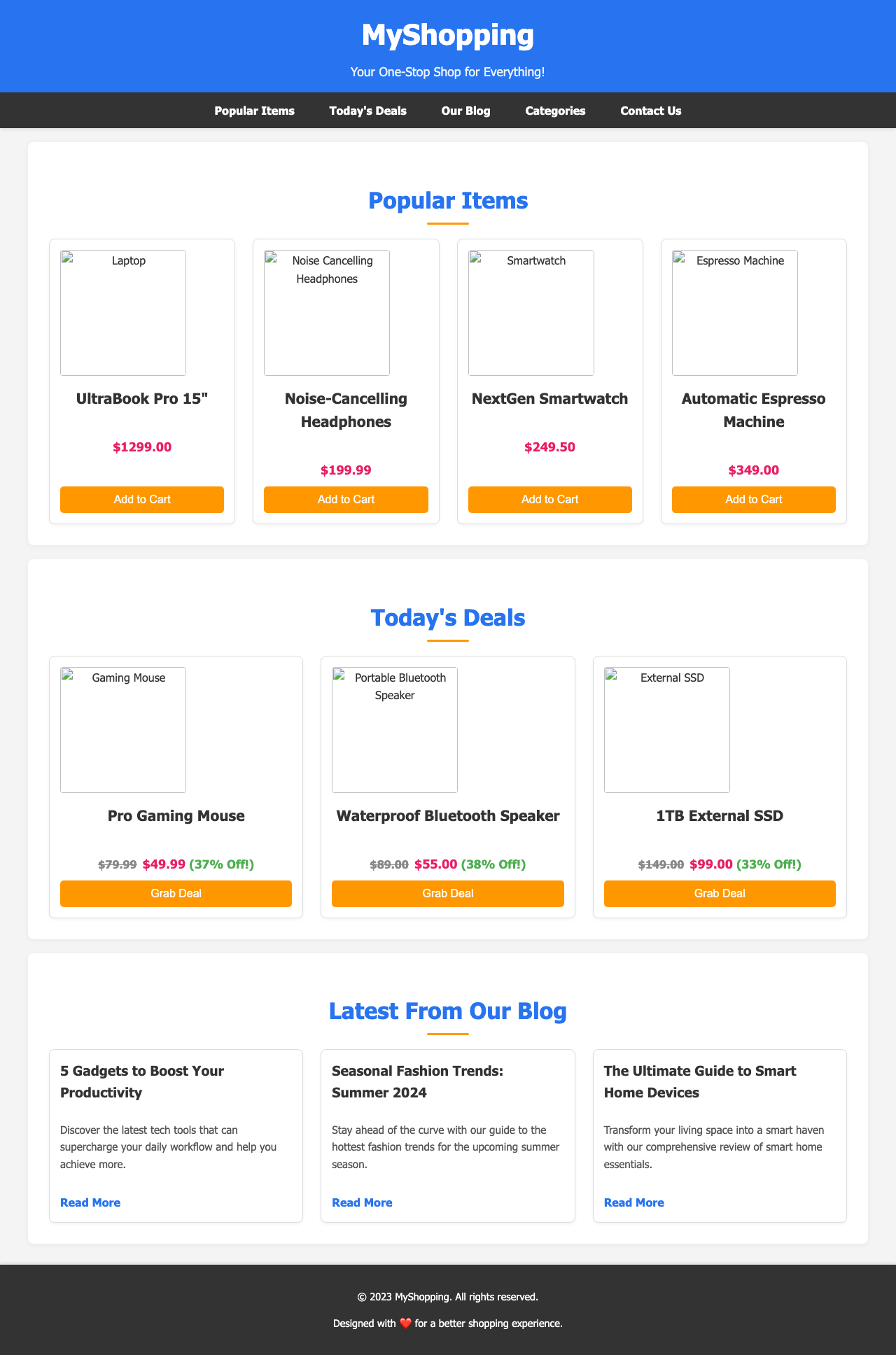Open the Popular Items navigation link
Image resolution: width=896 pixels, height=1355 pixels.
click(x=254, y=110)
